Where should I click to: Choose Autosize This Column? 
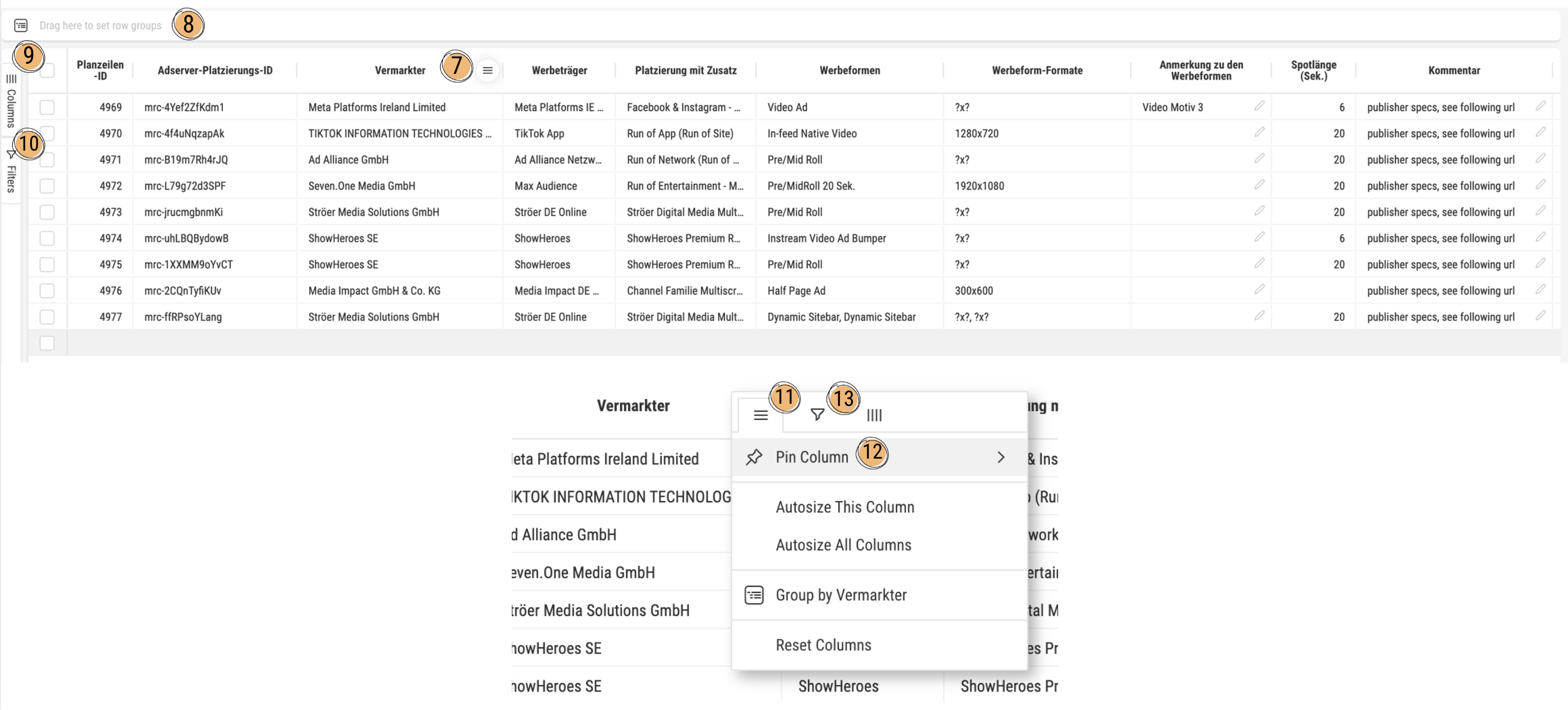(844, 507)
